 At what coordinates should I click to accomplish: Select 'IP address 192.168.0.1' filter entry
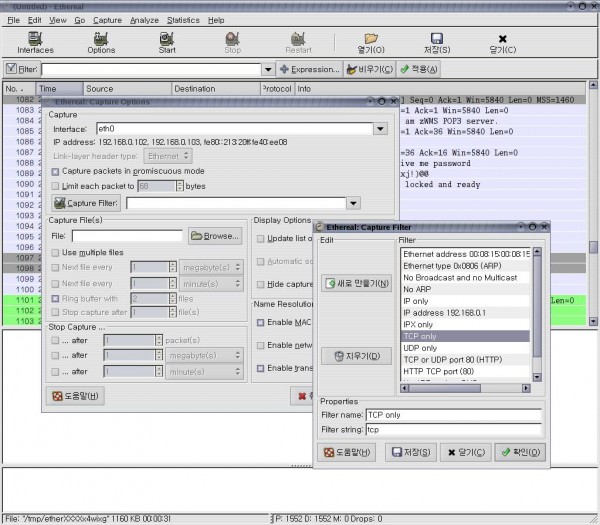coord(465,313)
